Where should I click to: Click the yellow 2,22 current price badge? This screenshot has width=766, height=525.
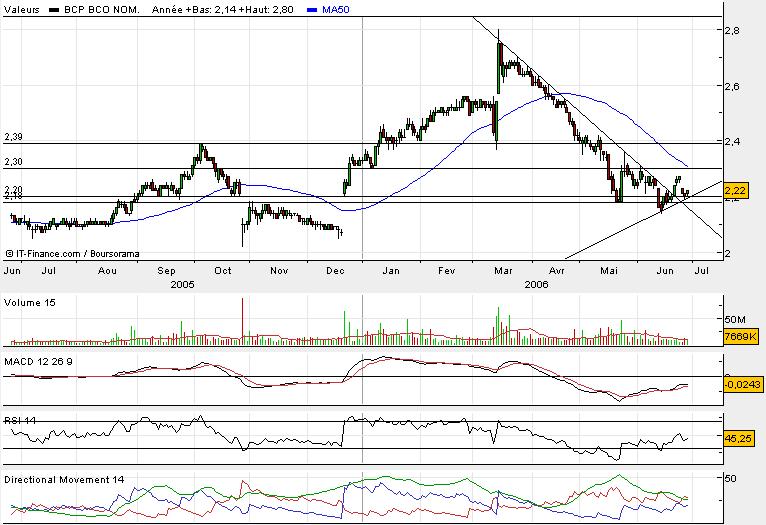735,190
